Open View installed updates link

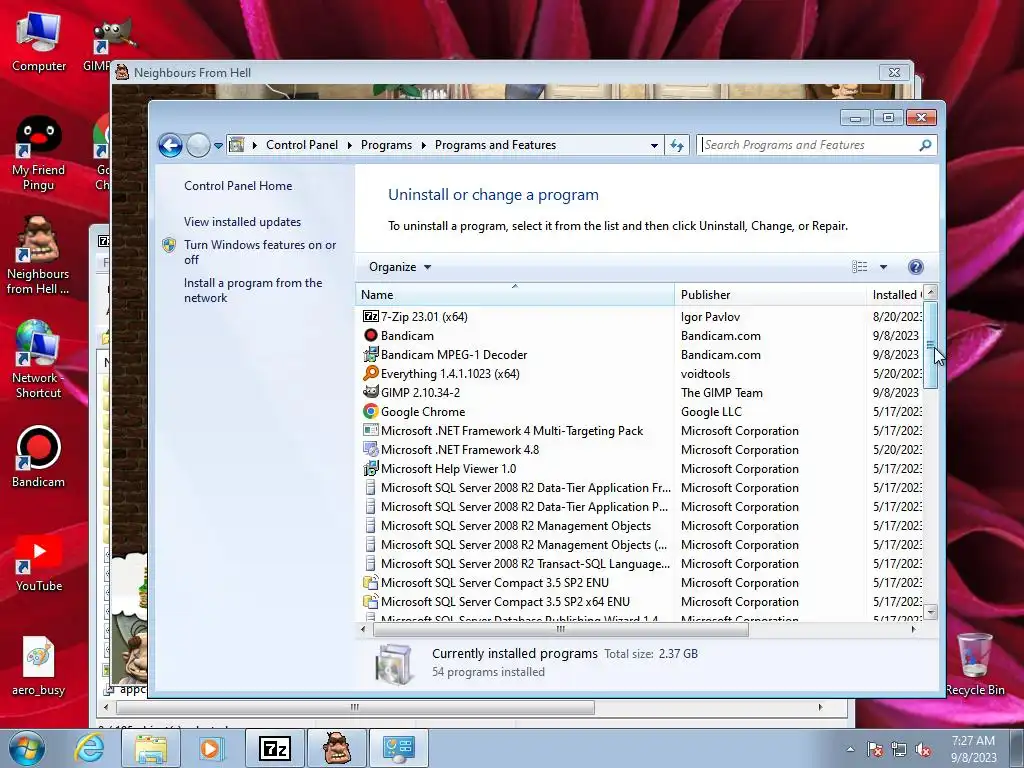(x=242, y=222)
